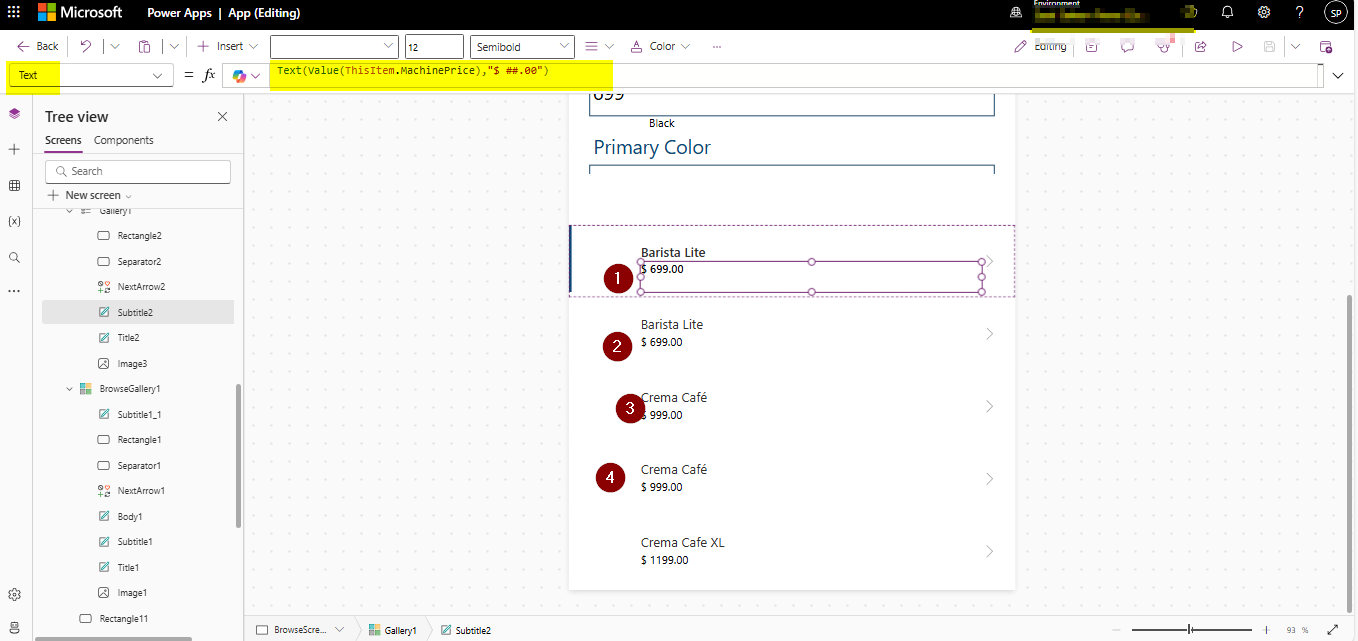The height and width of the screenshot is (641, 1358).
Task: Click in the Tree view Search box
Action: [138, 171]
